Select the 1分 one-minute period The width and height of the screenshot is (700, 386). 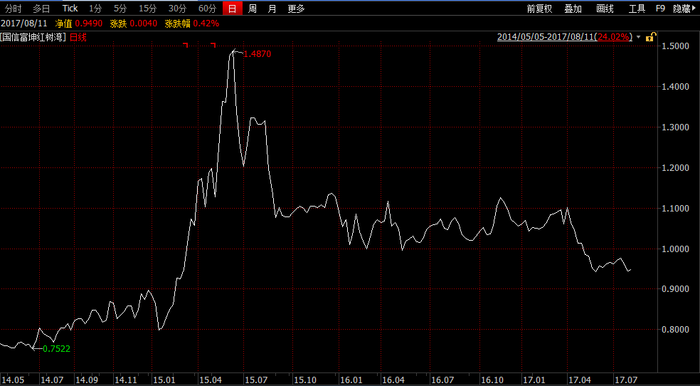point(95,8)
